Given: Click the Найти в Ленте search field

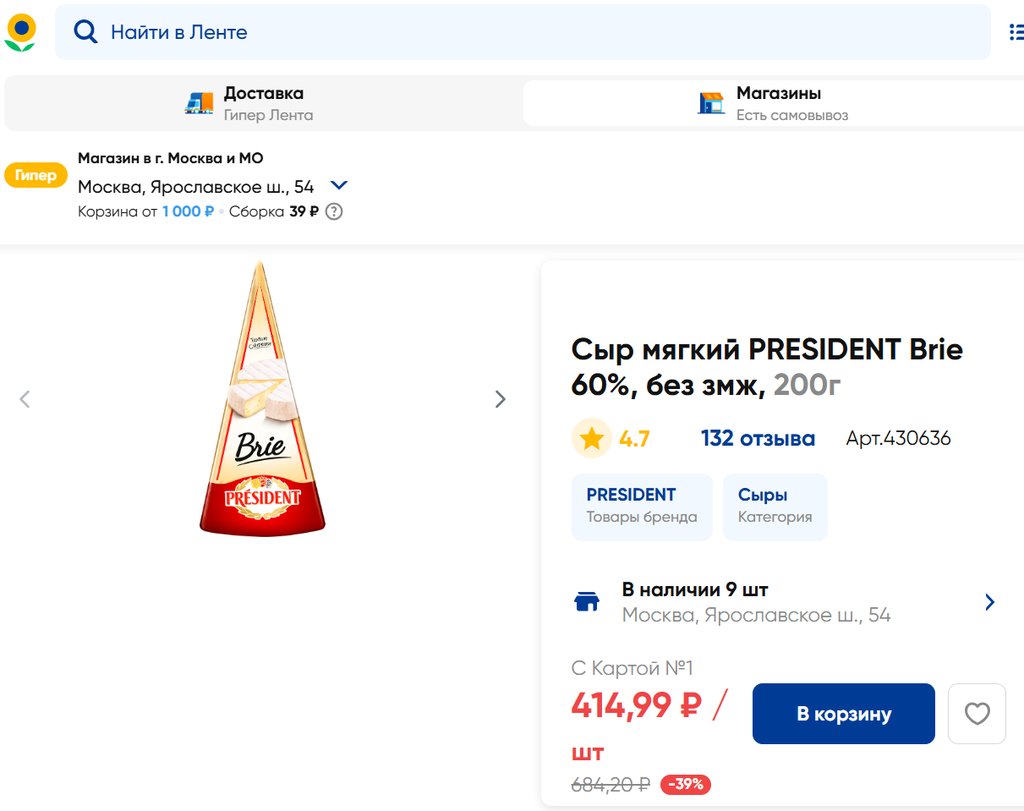Looking at the screenshot, I should coord(520,32).
